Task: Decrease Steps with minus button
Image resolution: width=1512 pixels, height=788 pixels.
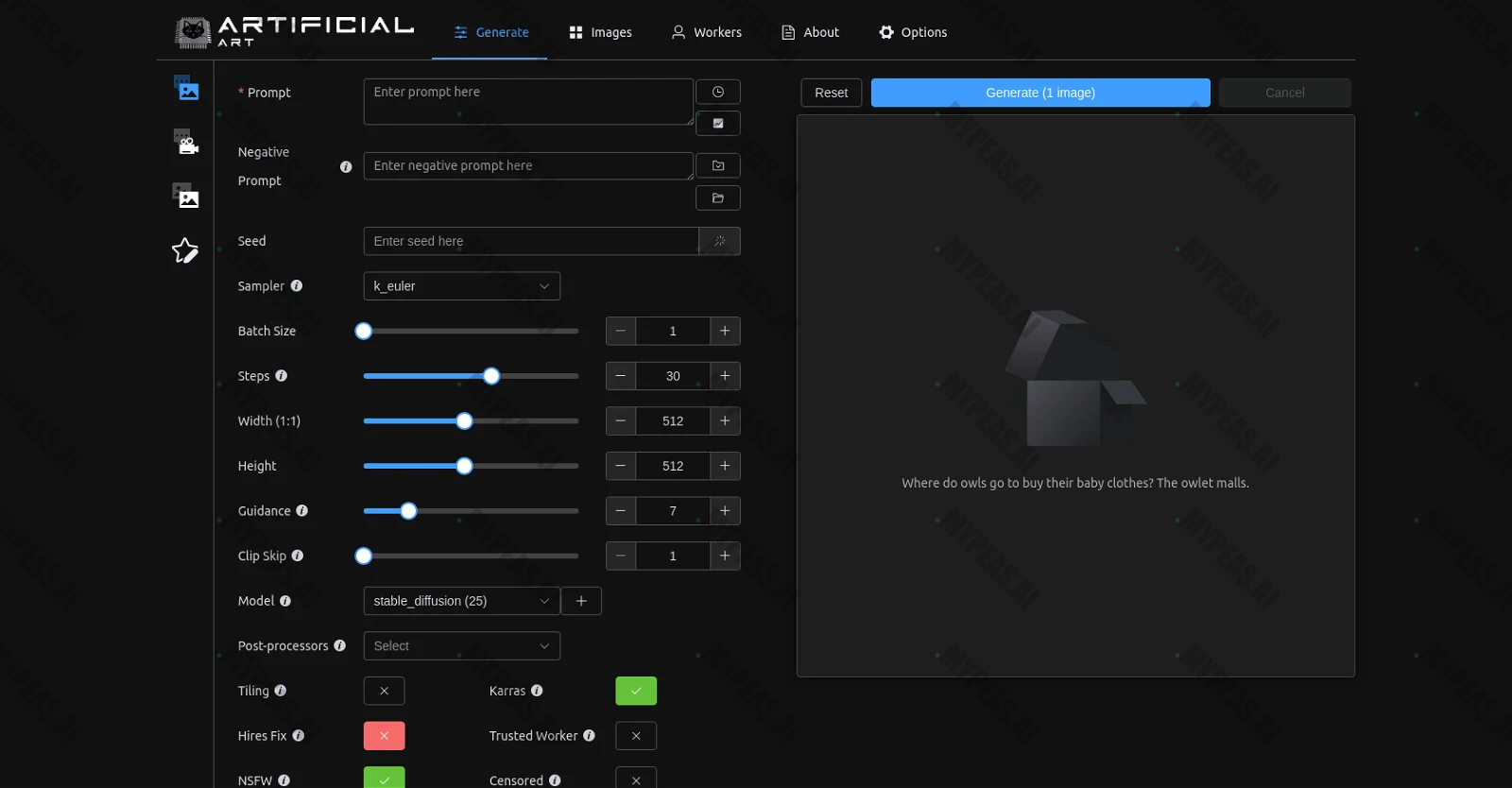Action: click(621, 376)
